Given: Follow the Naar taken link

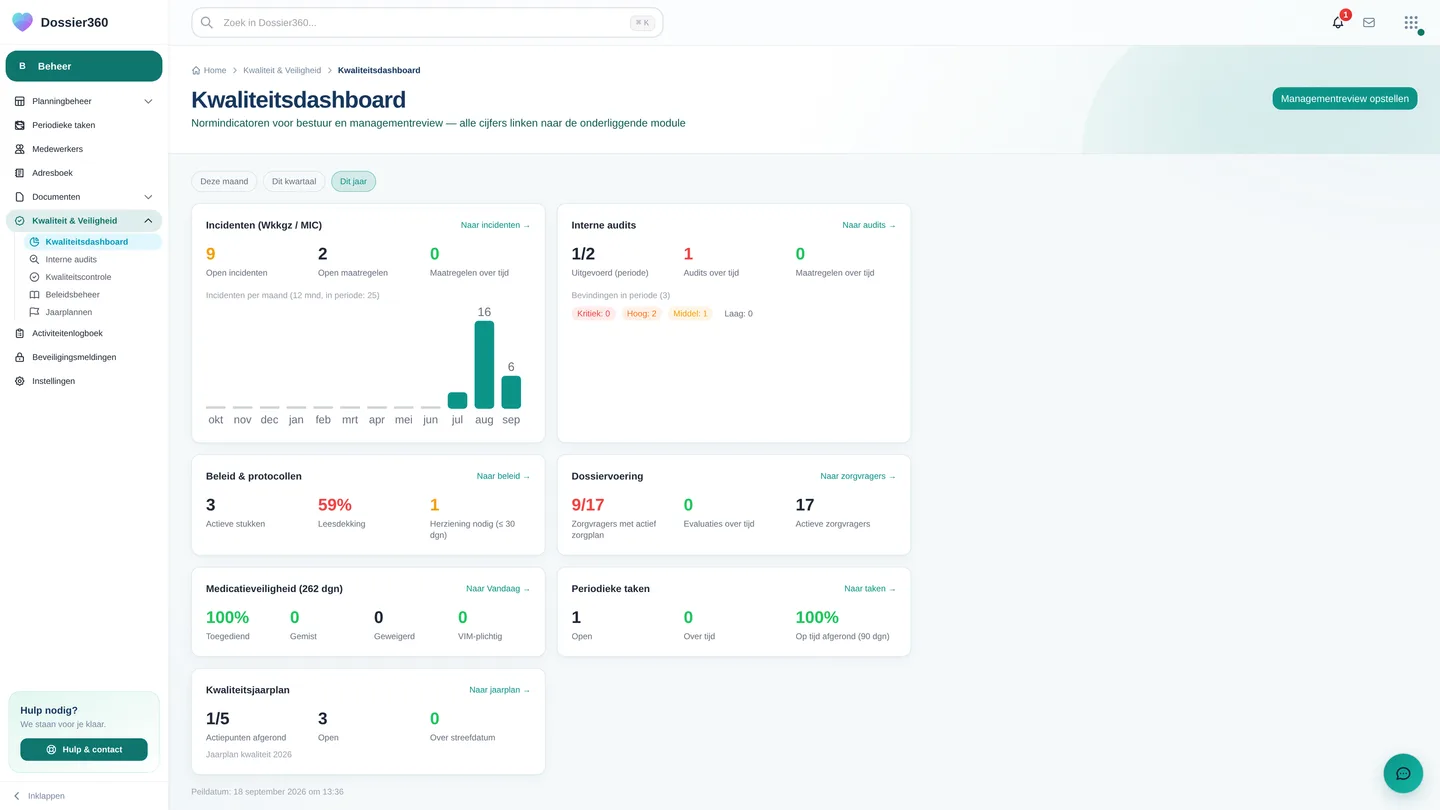Looking at the screenshot, I should 870,589.
